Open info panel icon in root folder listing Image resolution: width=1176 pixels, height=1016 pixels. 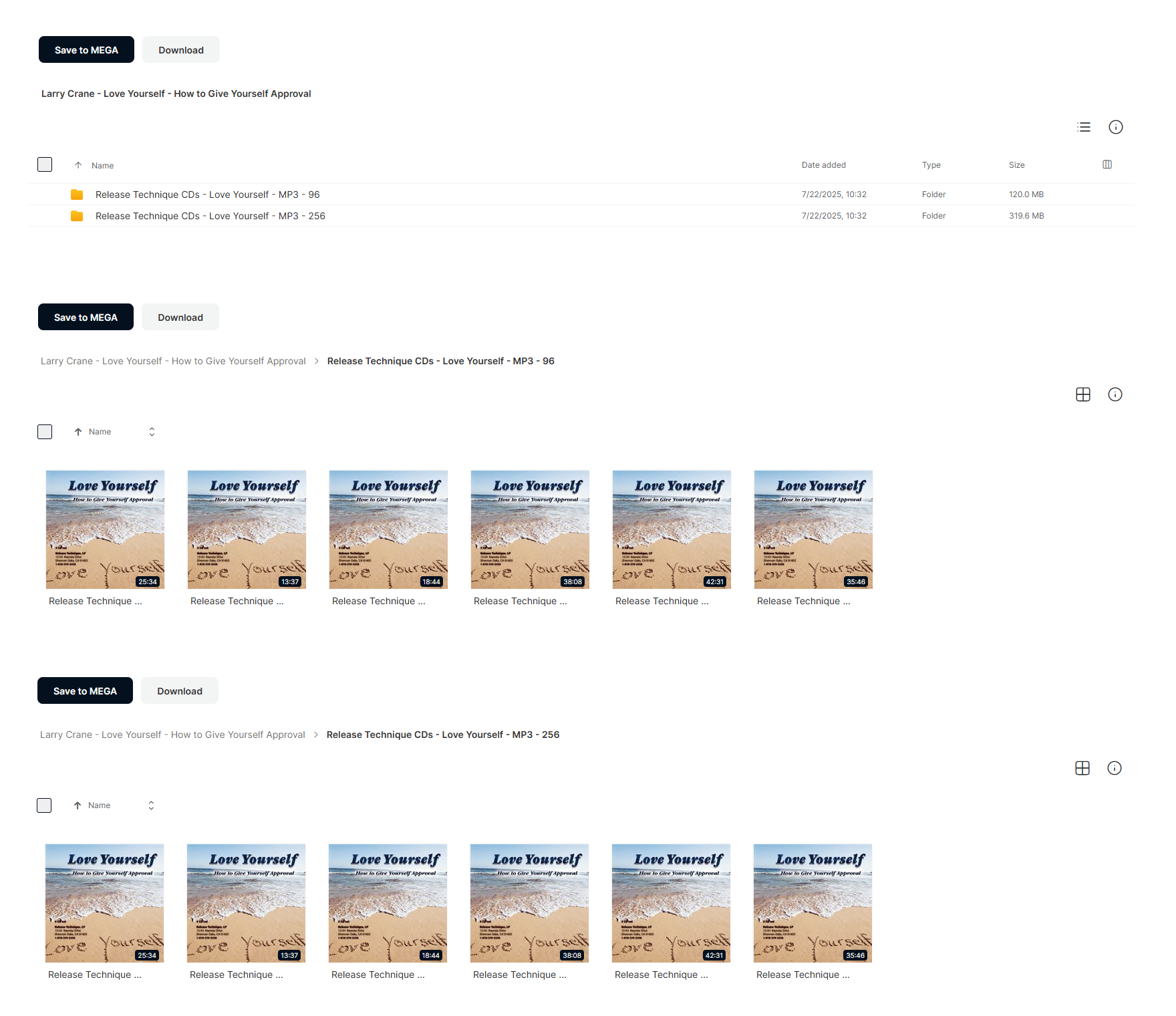tap(1116, 127)
